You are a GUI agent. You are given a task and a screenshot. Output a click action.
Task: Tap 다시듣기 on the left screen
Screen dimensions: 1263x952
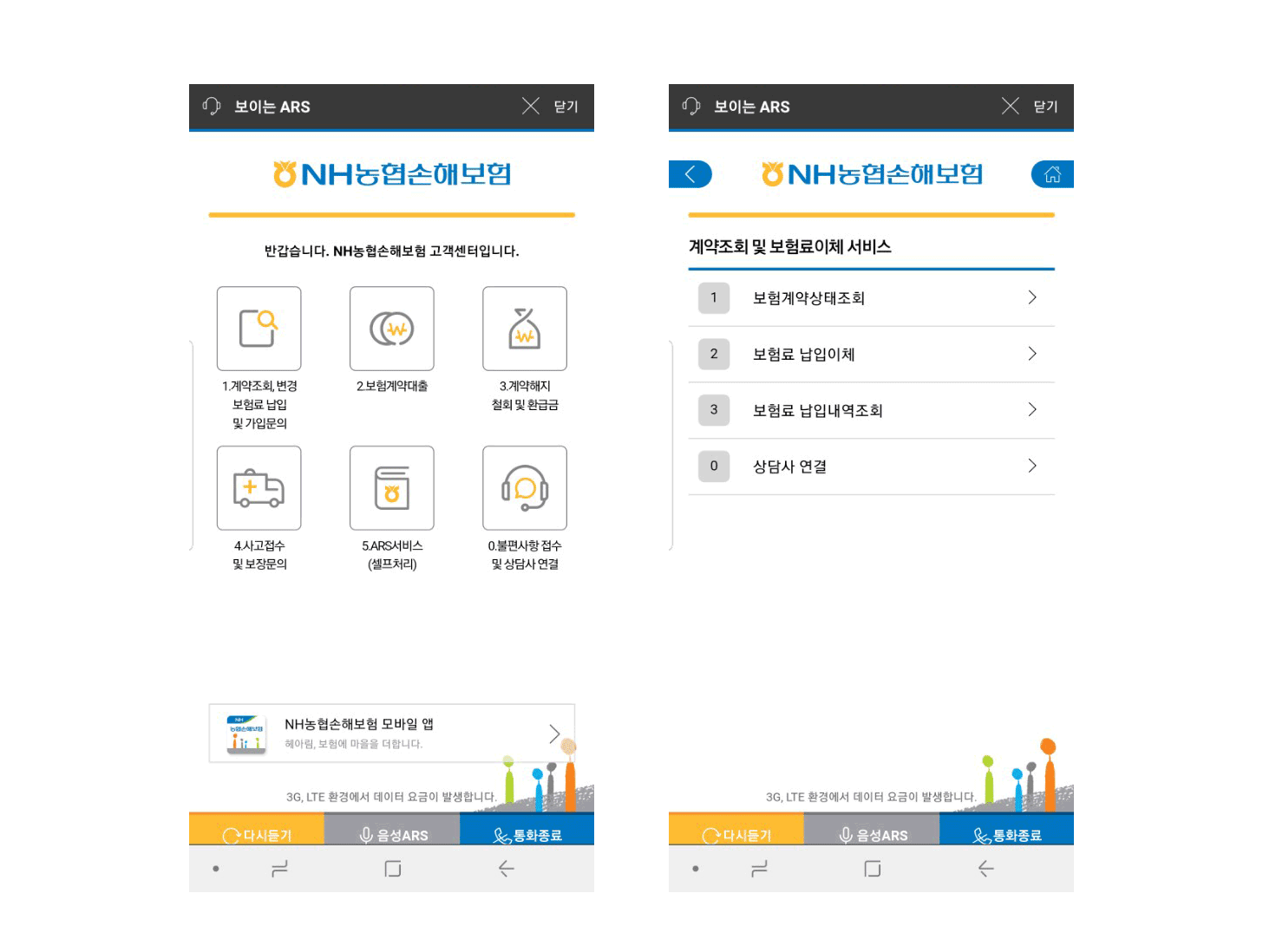257,830
